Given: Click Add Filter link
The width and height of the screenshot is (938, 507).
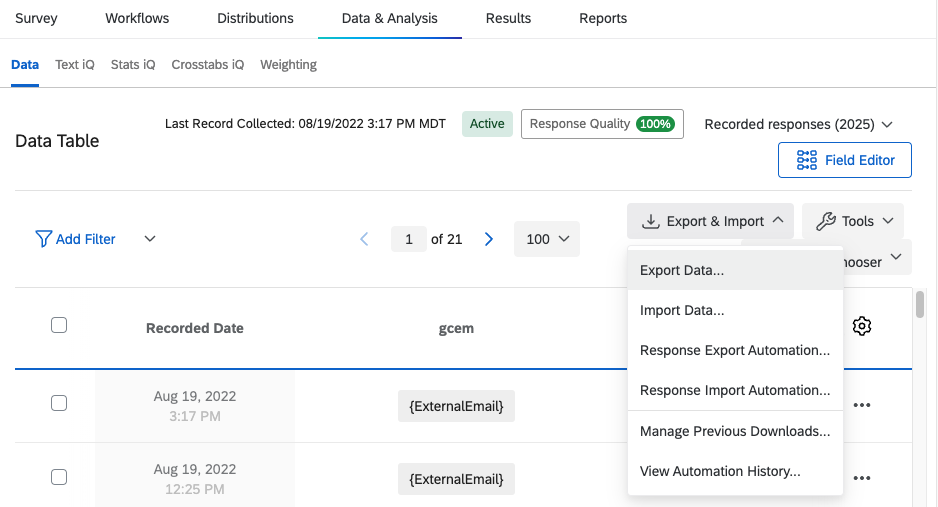Looking at the screenshot, I should coord(86,239).
